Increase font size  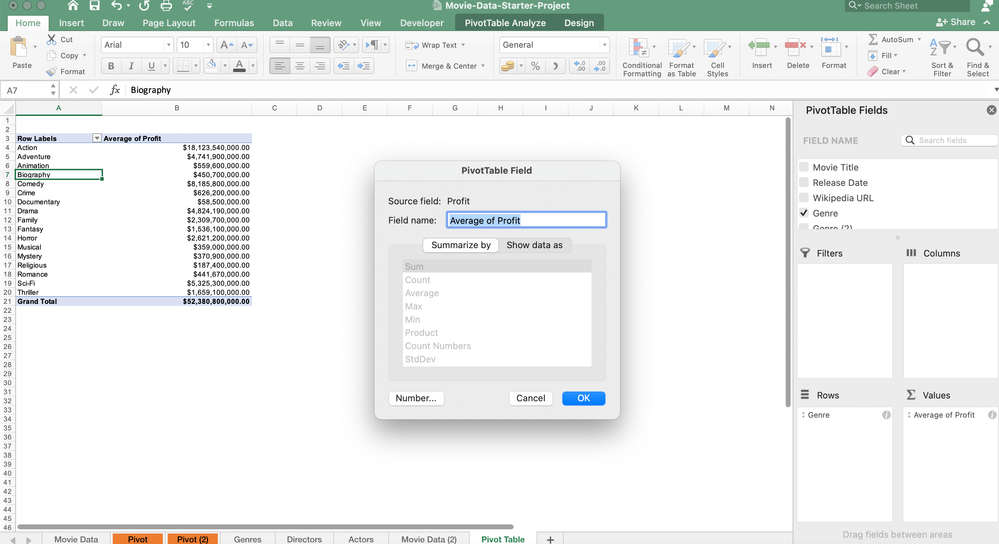pos(226,45)
